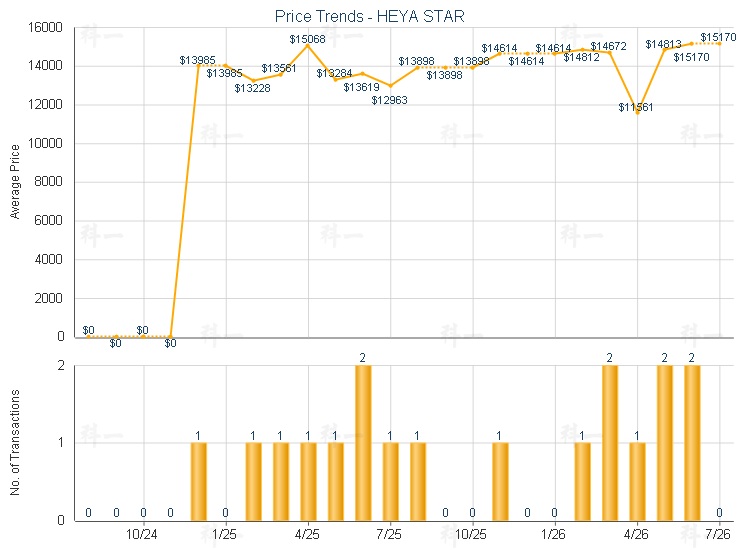Screen dimensions: 740x550
Task: Select the $14672 data point
Action: click(x=610, y=53)
